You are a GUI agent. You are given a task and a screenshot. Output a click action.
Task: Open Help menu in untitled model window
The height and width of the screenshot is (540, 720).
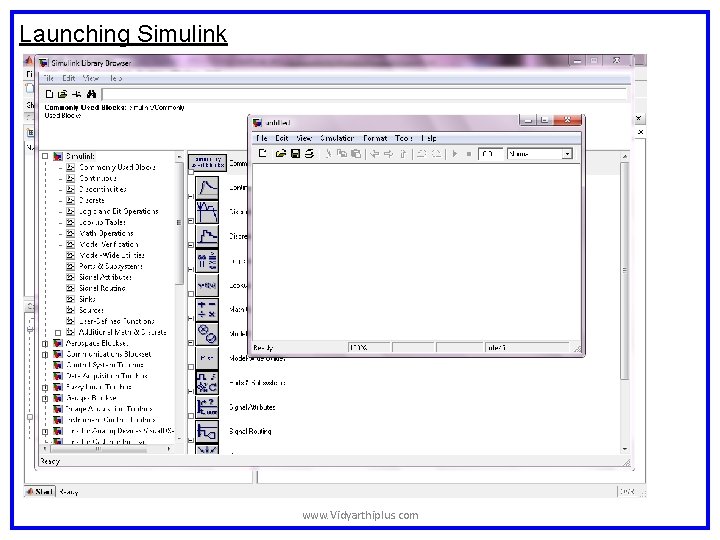coord(429,138)
